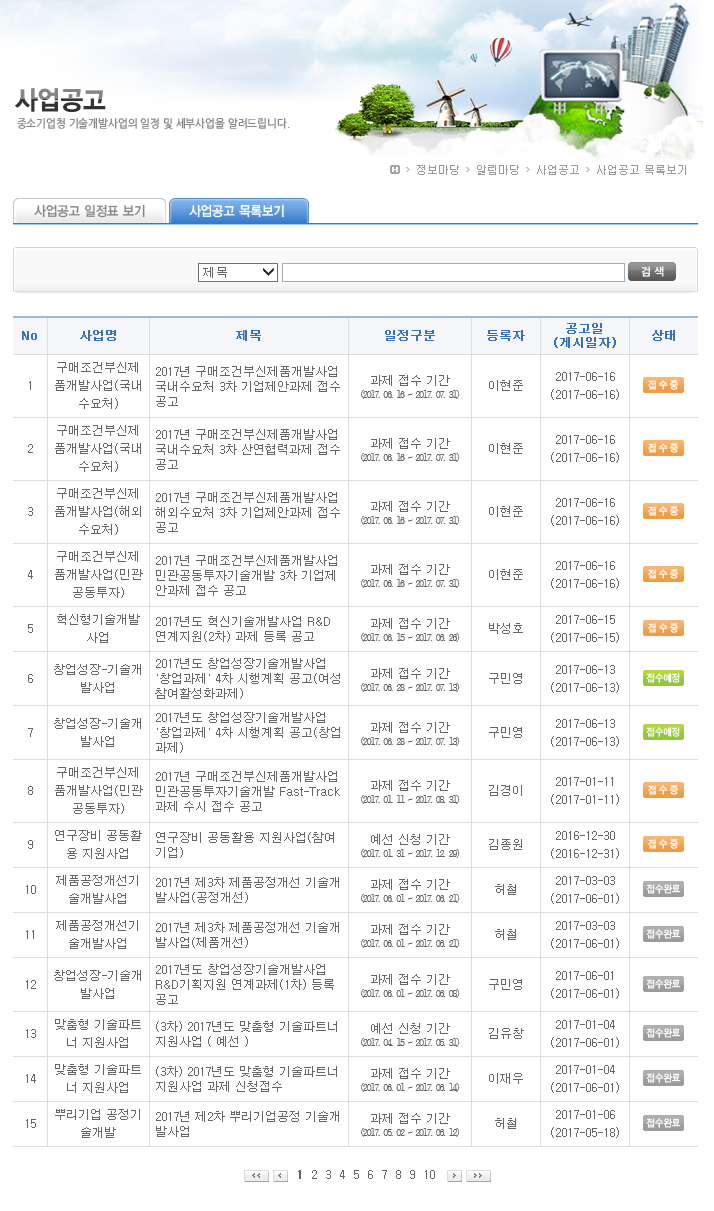
Task: Open the 제목 search criteria dropdown
Action: tap(238, 272)
